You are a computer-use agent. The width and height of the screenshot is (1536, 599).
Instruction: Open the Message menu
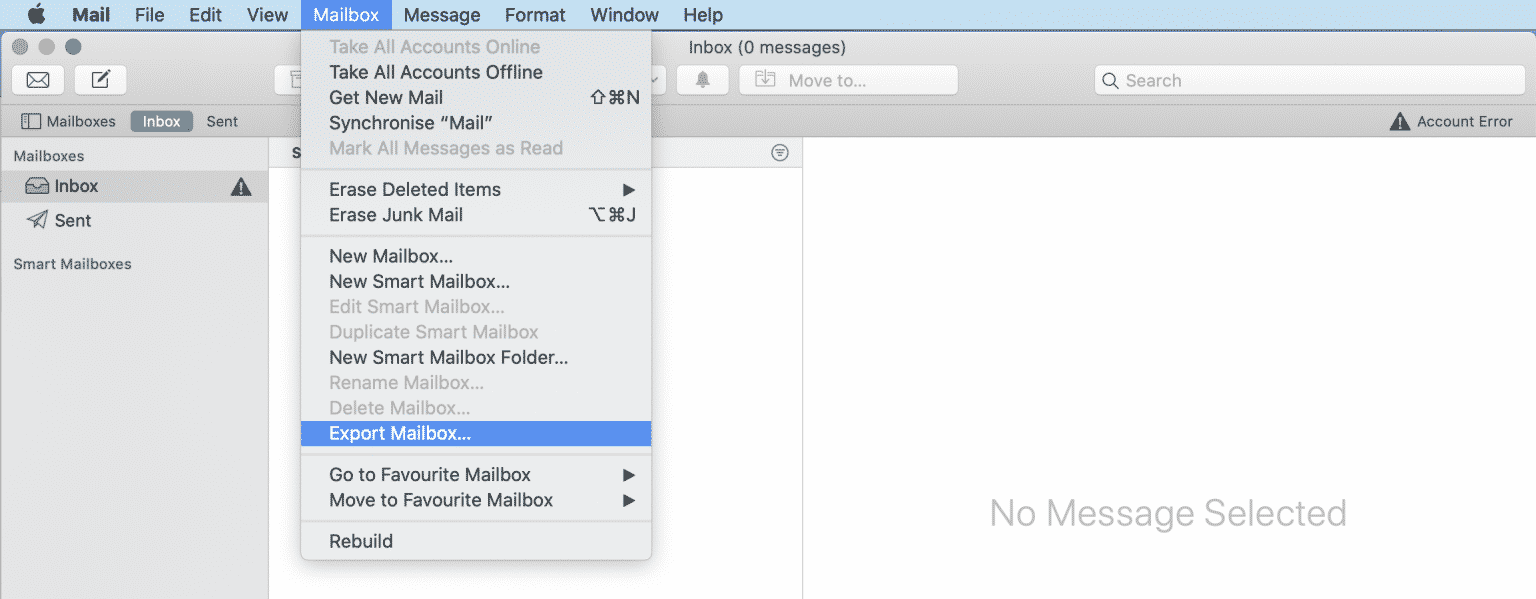441,15
